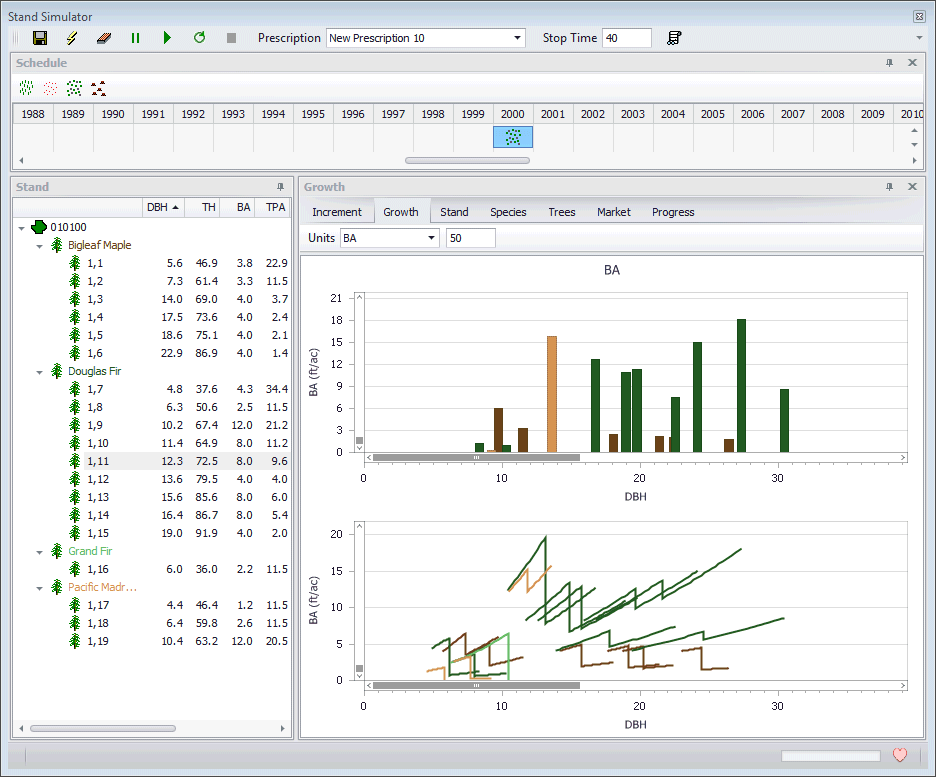Click the dark green dotted thinning icon in Schedule toolbar
This screenshot has width=936, height=777.
click(x=74, y=88)
